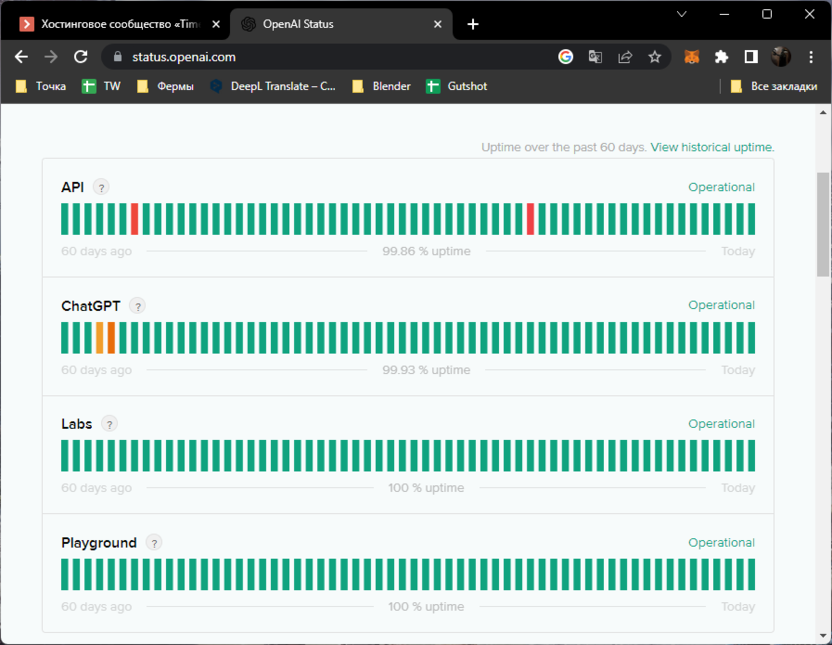
Task: Click last Today bar in Labs row
Action: coord(751,456)
